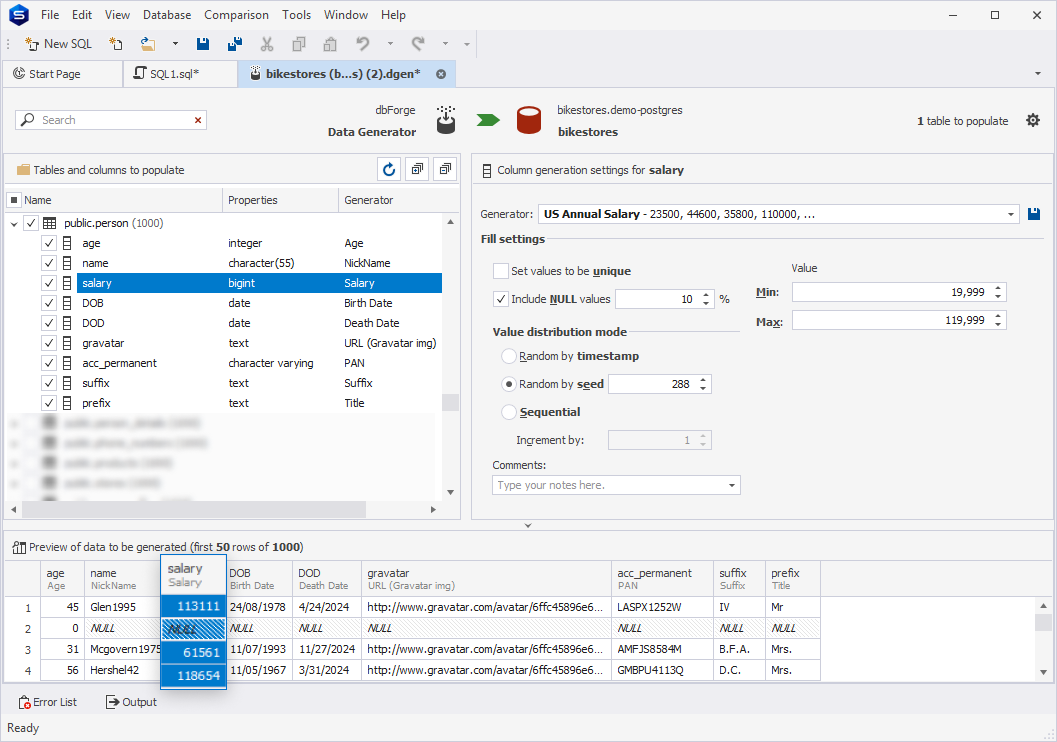Click the red bikestores database icon
Viewport: 1057px width, 742px height.
[x=528, y=120]
